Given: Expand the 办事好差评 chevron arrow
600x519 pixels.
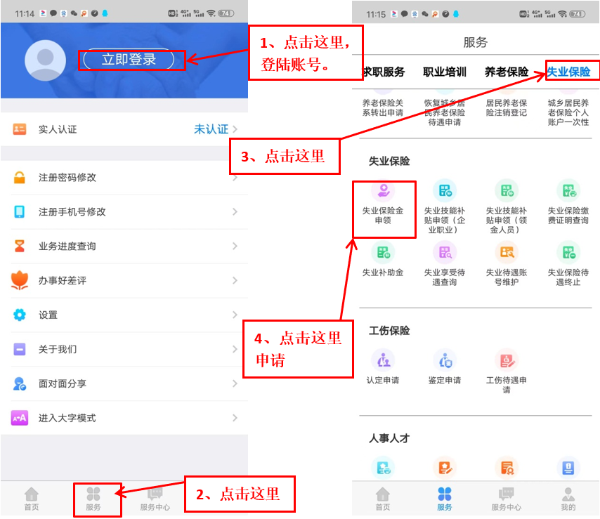Looking at the screenshot, I should pos(234,281).
